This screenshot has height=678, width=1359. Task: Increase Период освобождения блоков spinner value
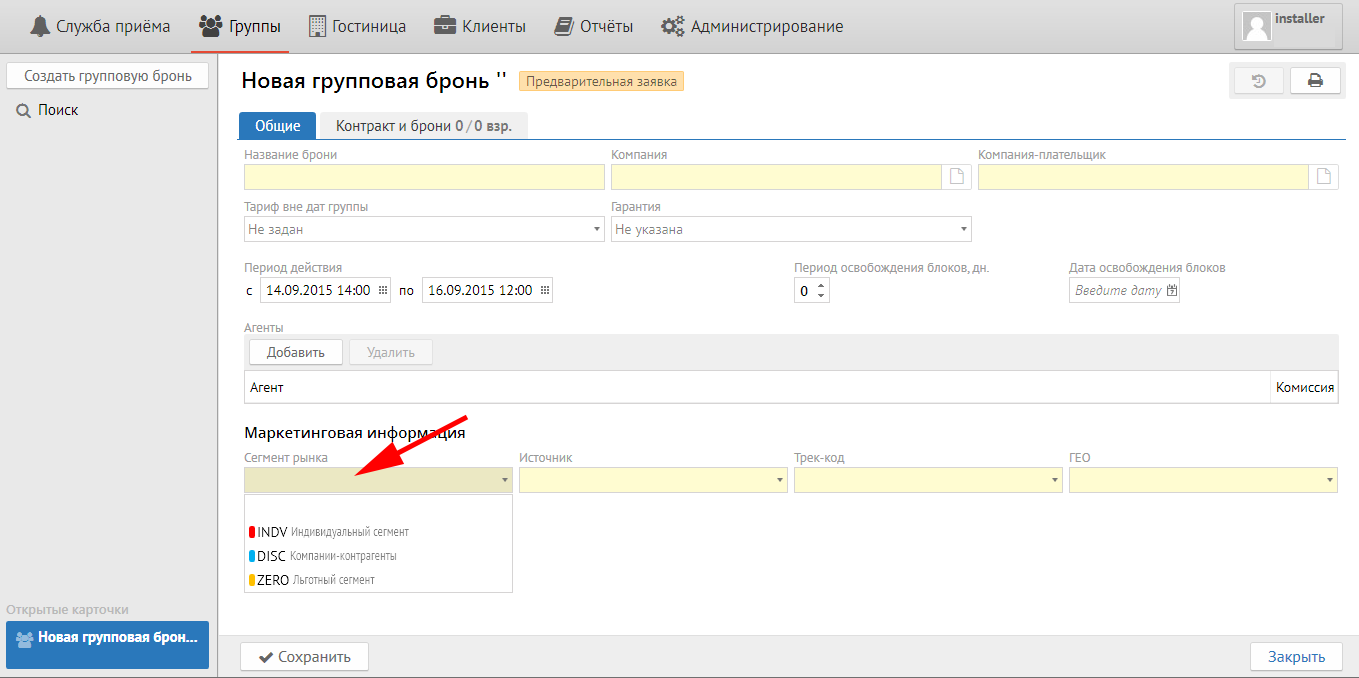pyautogui.click(x=822, y=285)
